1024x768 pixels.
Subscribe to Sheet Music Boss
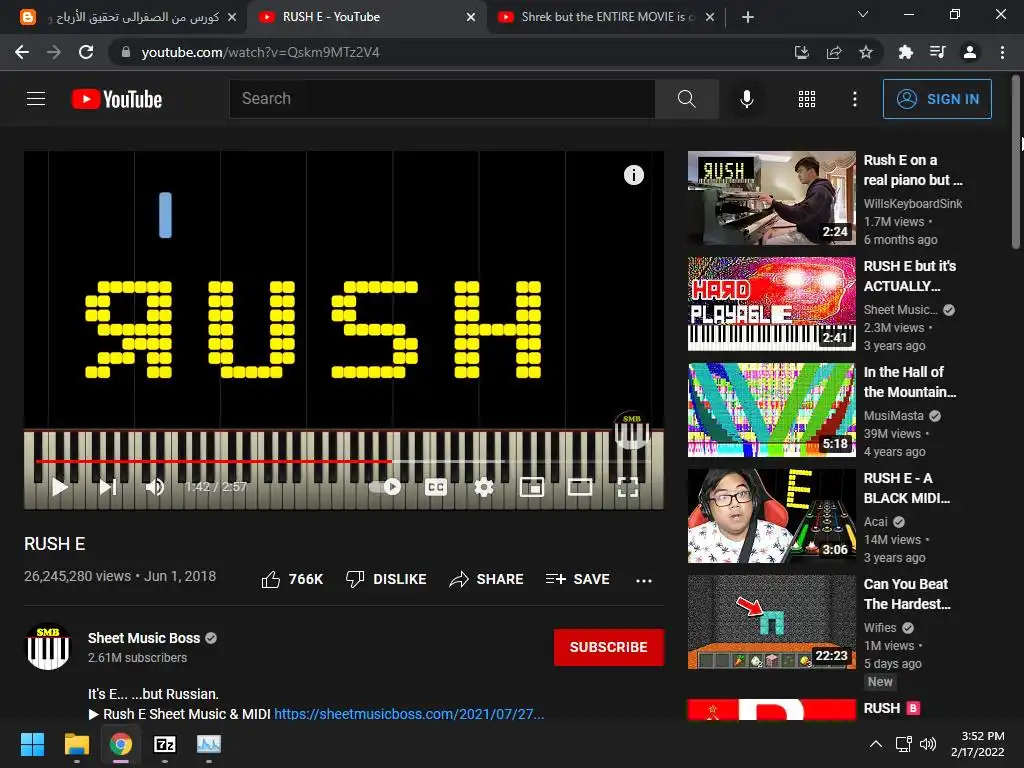point(609,647)
